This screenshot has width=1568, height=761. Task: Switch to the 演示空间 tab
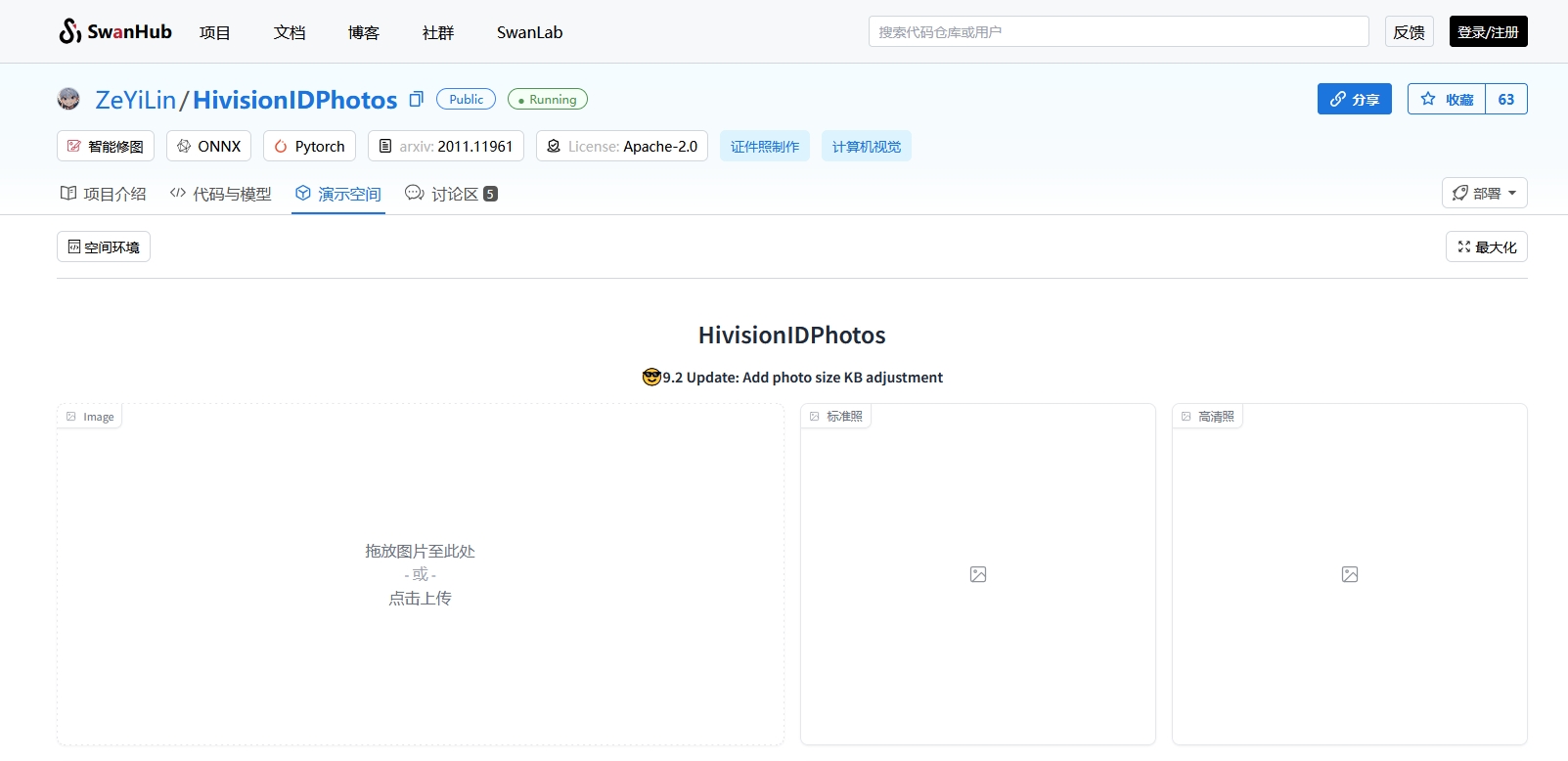(x=338, y=194)
